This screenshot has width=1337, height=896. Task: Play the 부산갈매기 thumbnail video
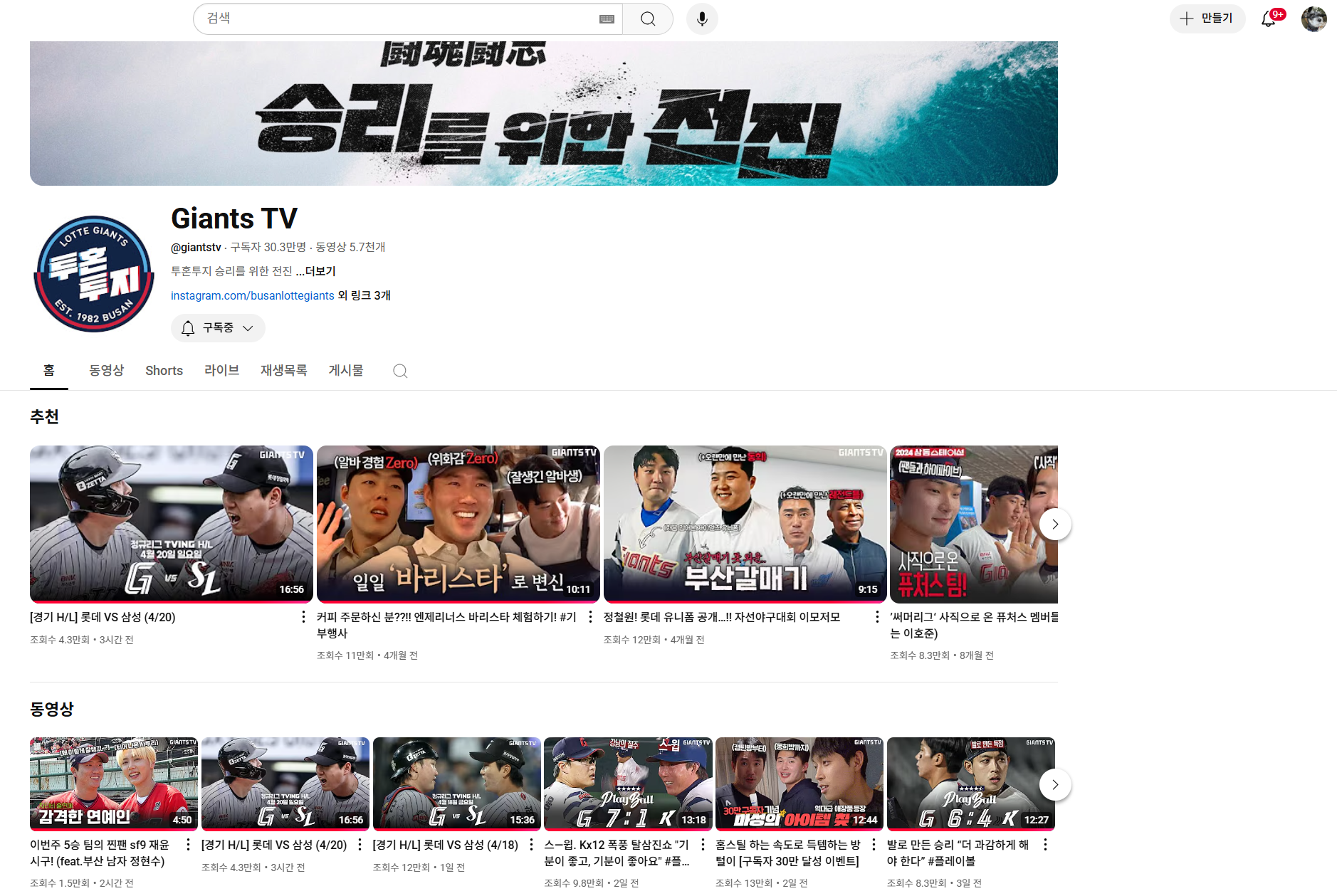[x=745, y=524]
